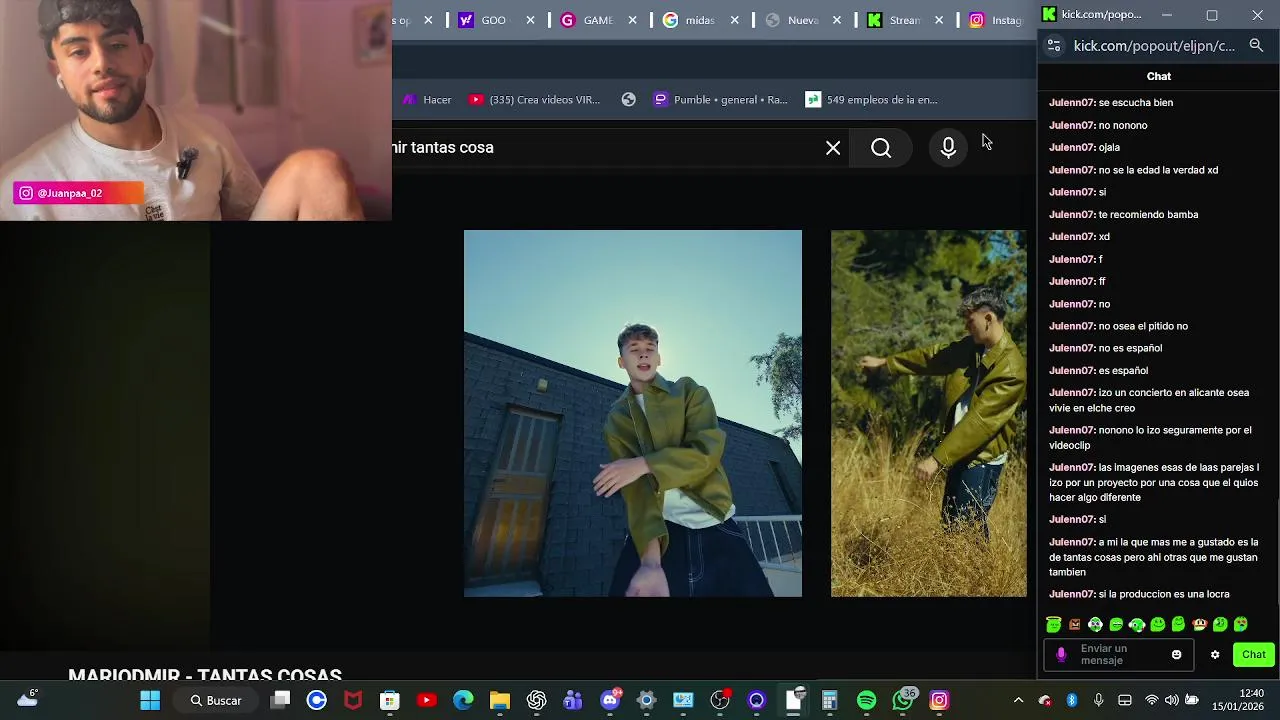Open the clock showing 12:40 15/01/2026

[x=1238, y=700]
